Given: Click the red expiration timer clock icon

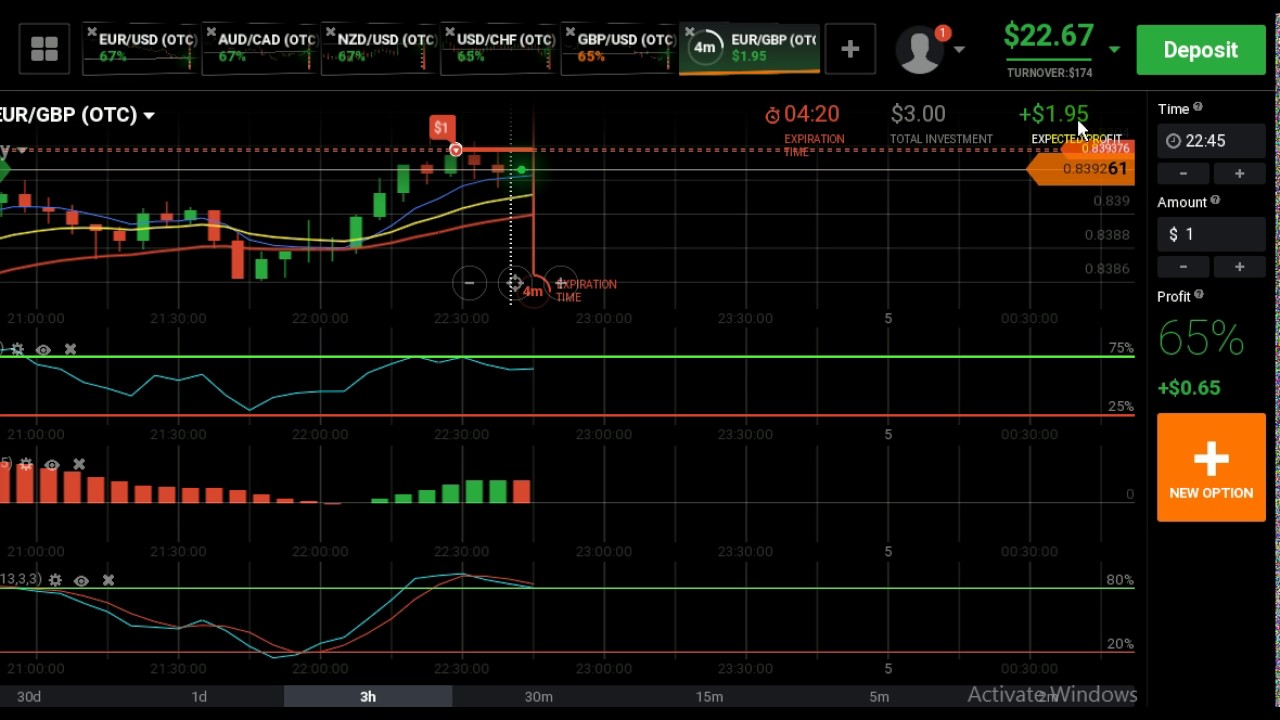Looking at the screenshot, I should [x=772, y=116].
